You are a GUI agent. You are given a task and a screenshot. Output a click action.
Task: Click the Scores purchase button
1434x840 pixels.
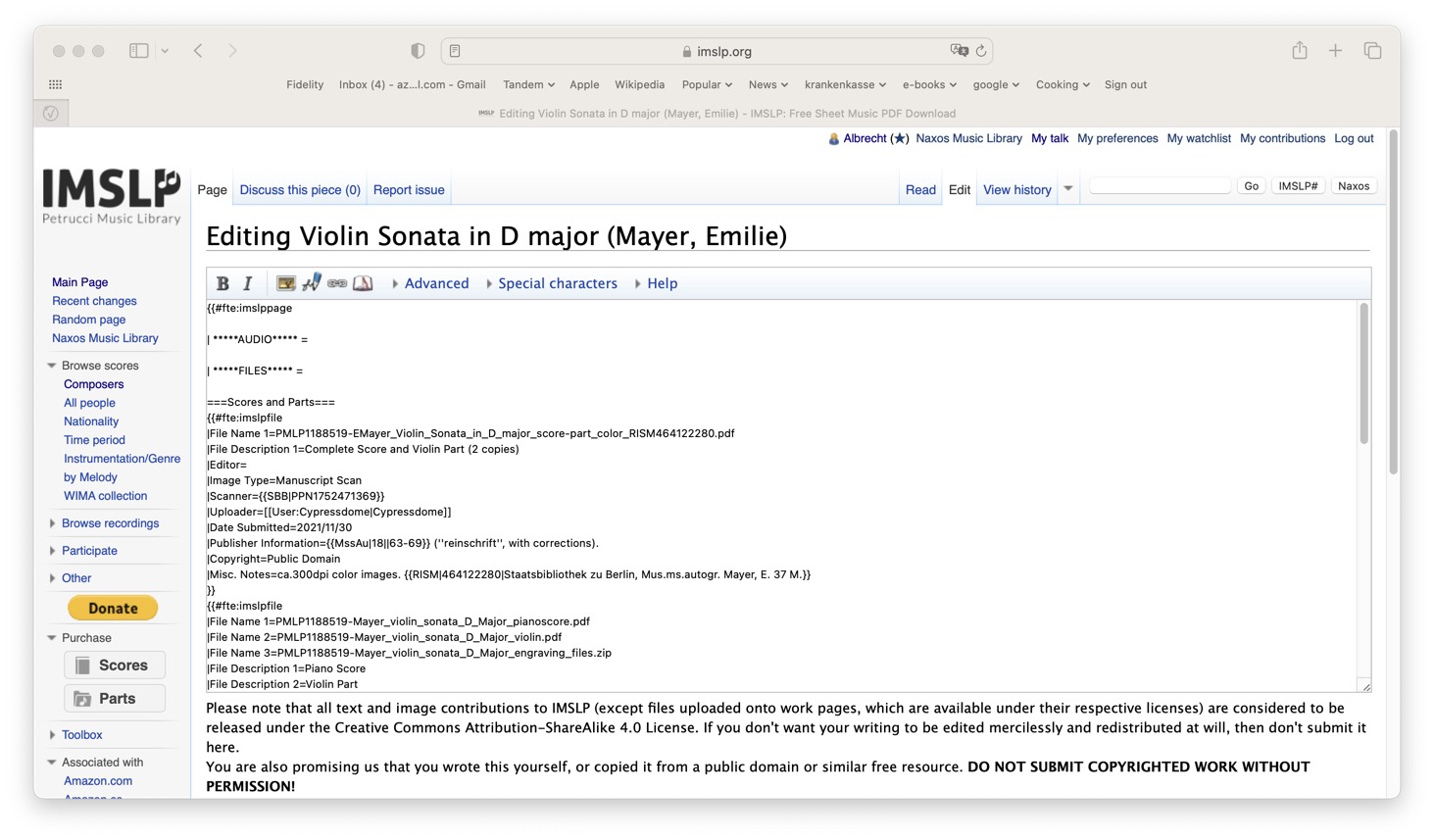pos(115,666)
